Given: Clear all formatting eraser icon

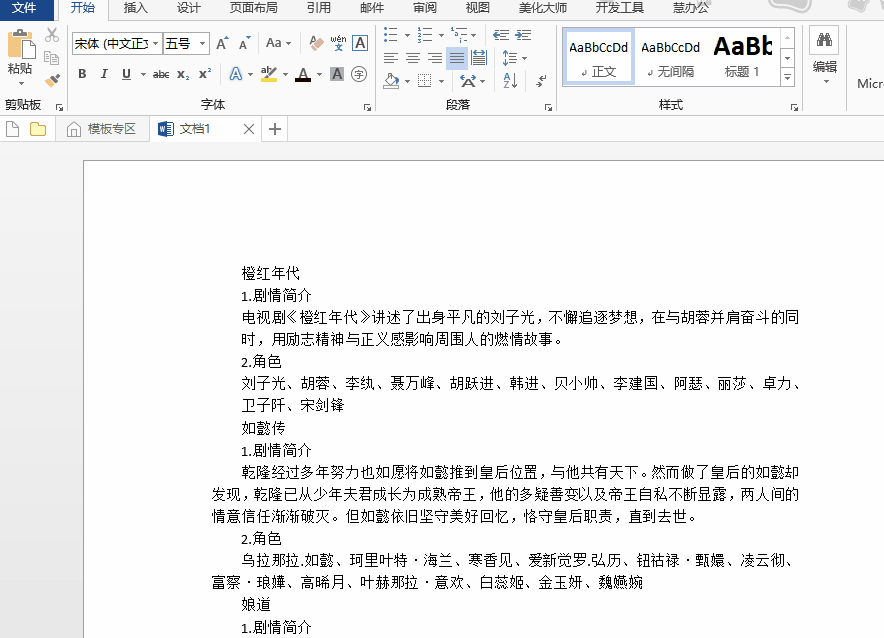Looking at the screenshot, I should (x=316, y=43).
